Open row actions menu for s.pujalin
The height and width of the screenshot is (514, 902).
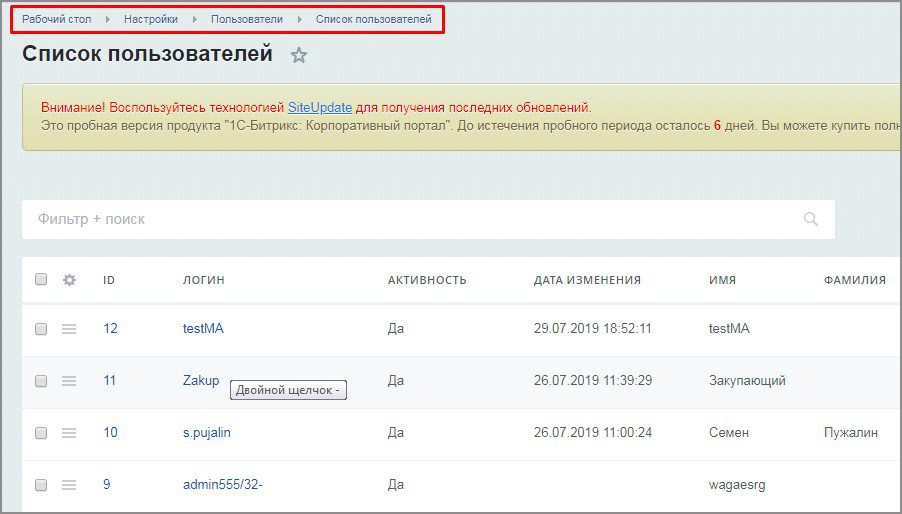click(69, 433)
